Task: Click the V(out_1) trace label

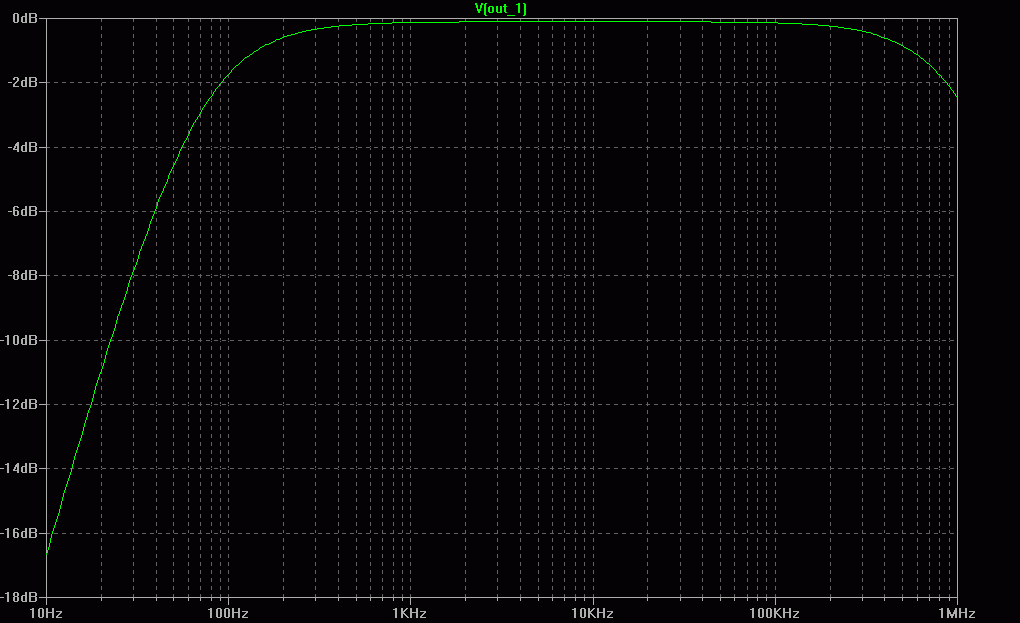Action: 500,8
